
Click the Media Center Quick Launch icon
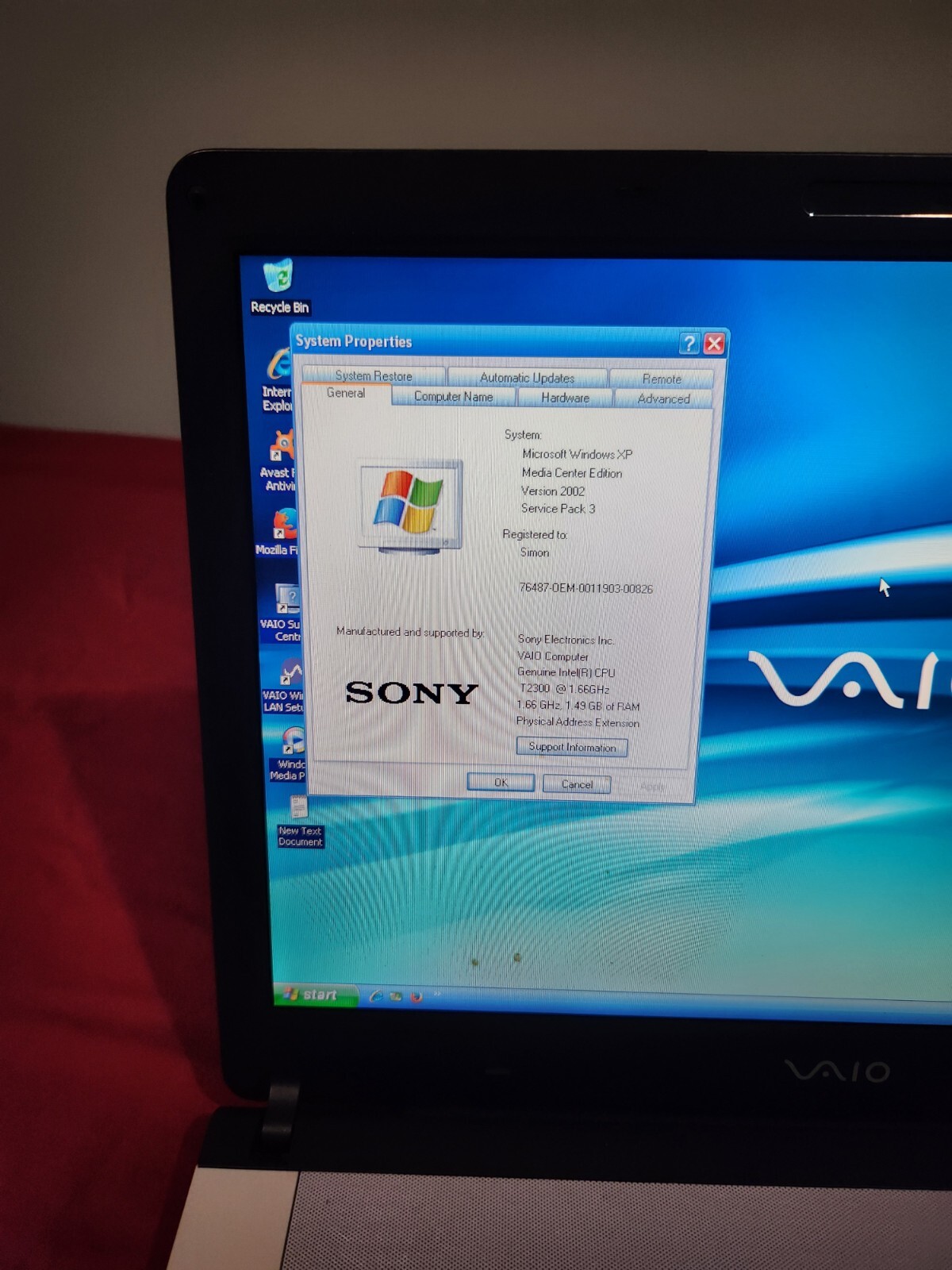[396, 995]
